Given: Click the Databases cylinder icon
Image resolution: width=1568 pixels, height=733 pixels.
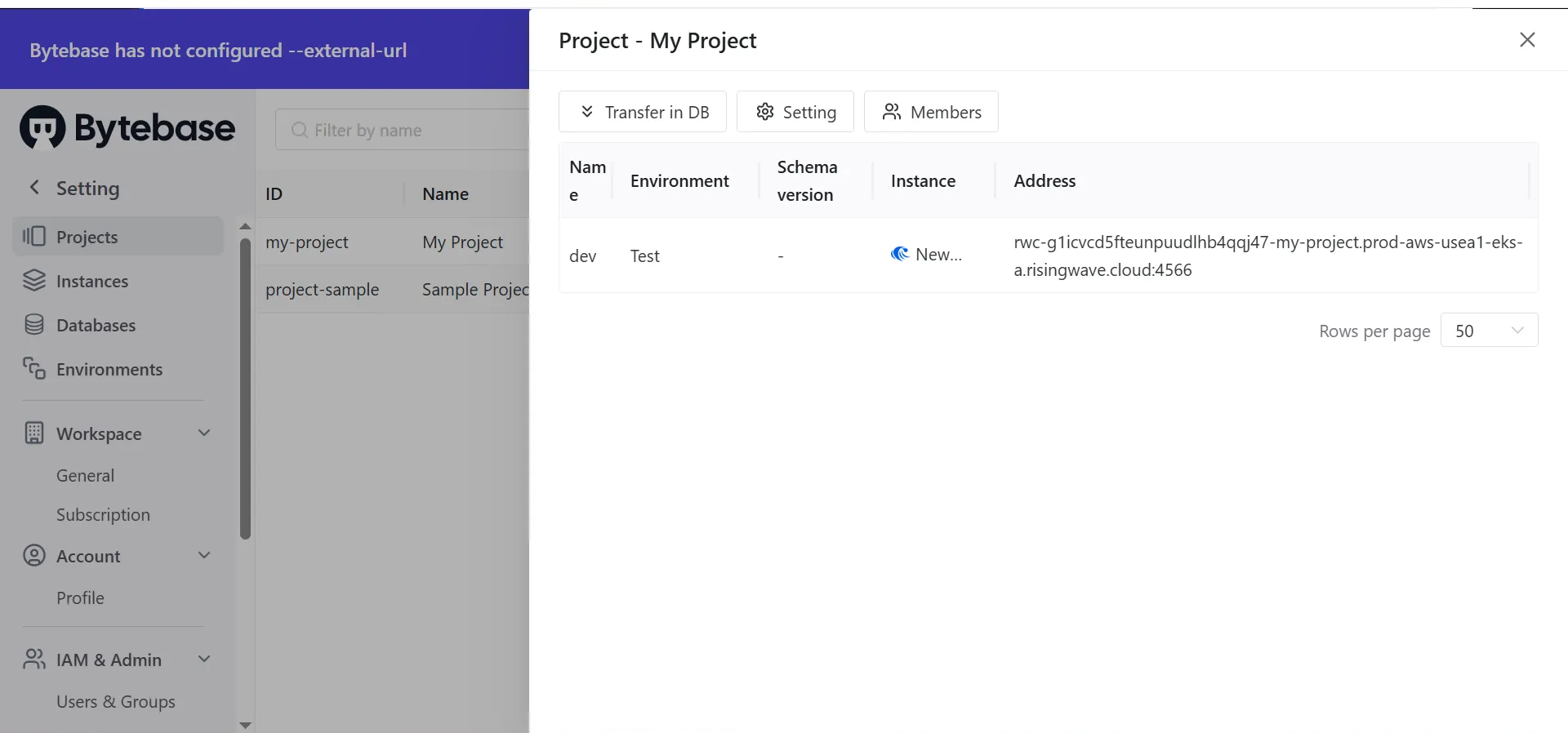Looking at the screenshot, I should 34,325.
